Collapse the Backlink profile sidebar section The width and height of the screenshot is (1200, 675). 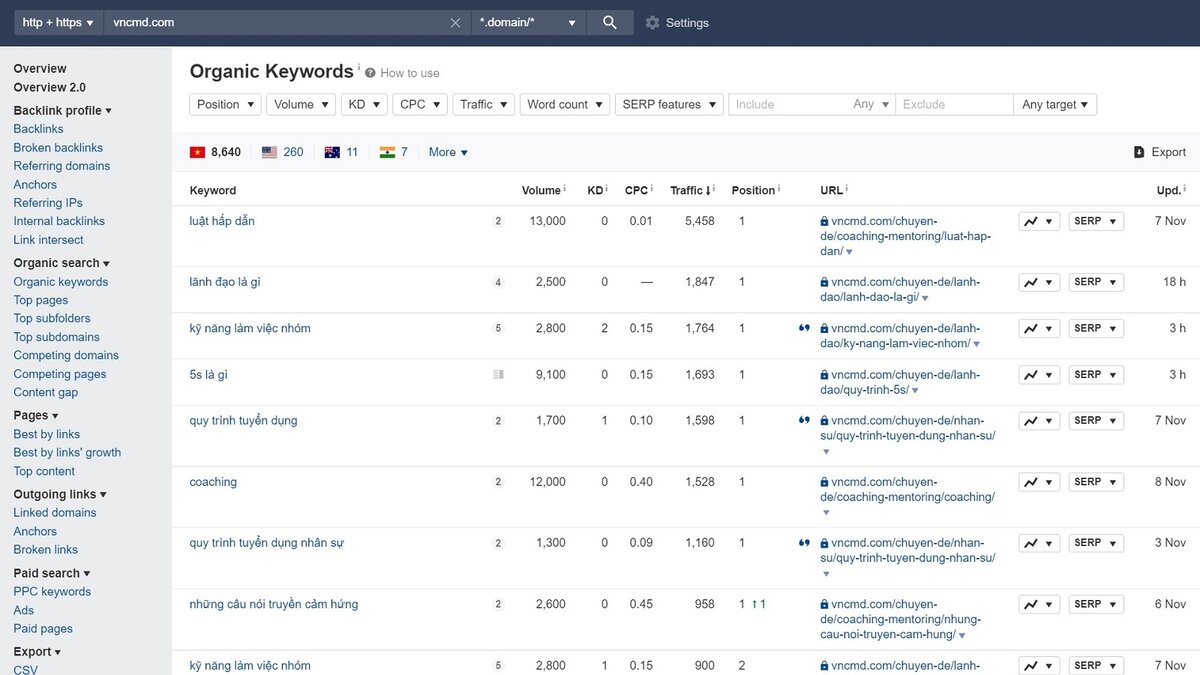[x=63, y=111]
